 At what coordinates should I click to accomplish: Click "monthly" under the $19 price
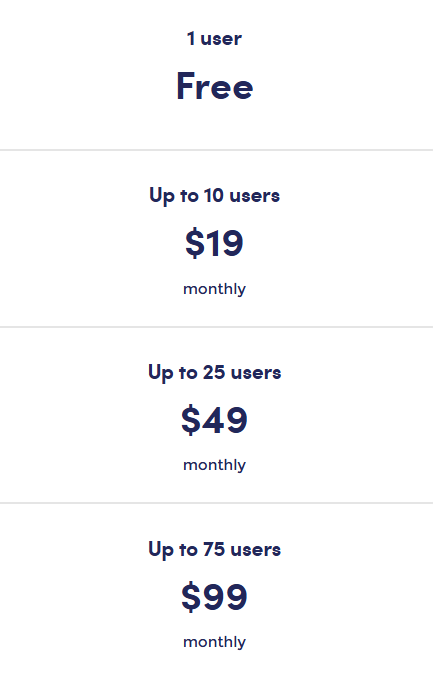click(214, 289)
